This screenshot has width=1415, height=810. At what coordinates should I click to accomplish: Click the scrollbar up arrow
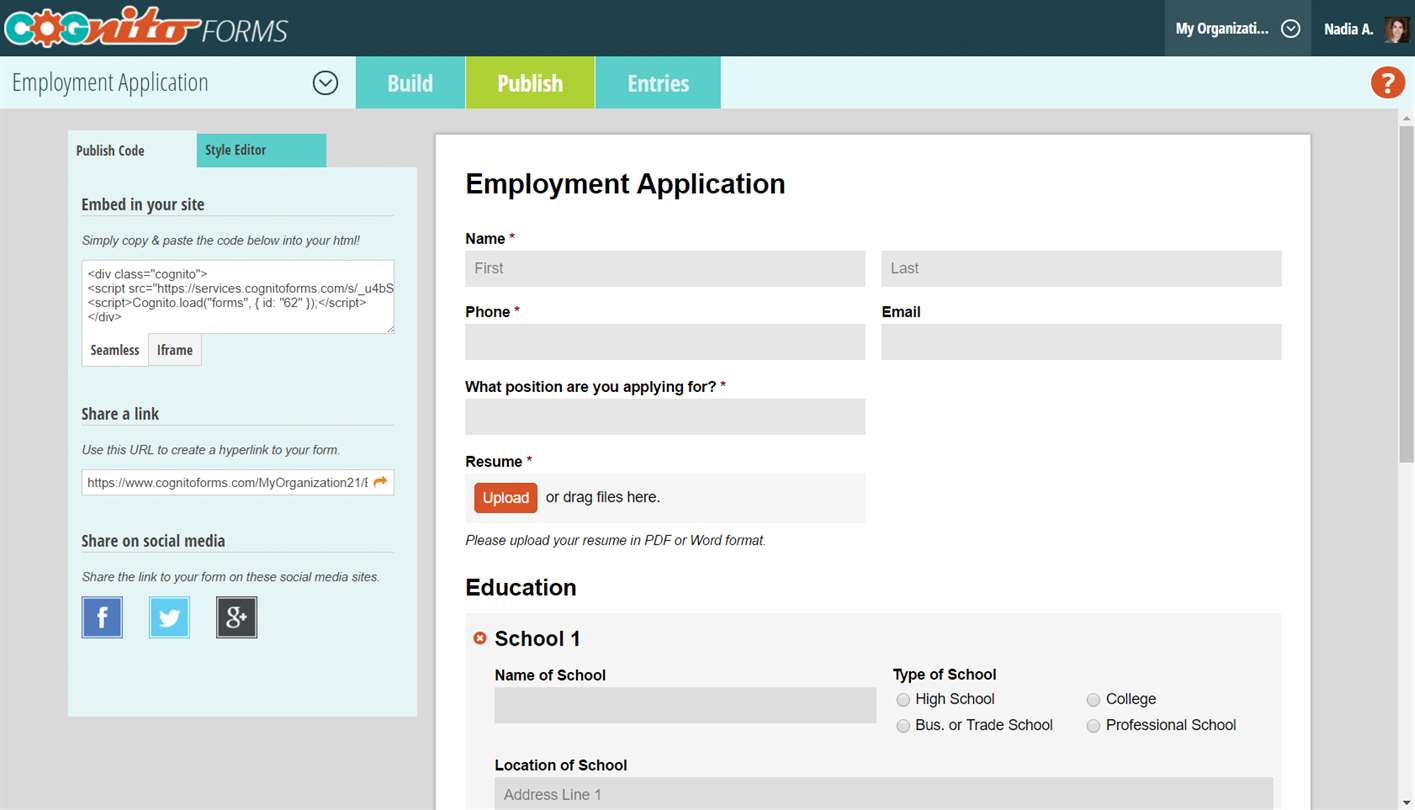point(1406,117)
